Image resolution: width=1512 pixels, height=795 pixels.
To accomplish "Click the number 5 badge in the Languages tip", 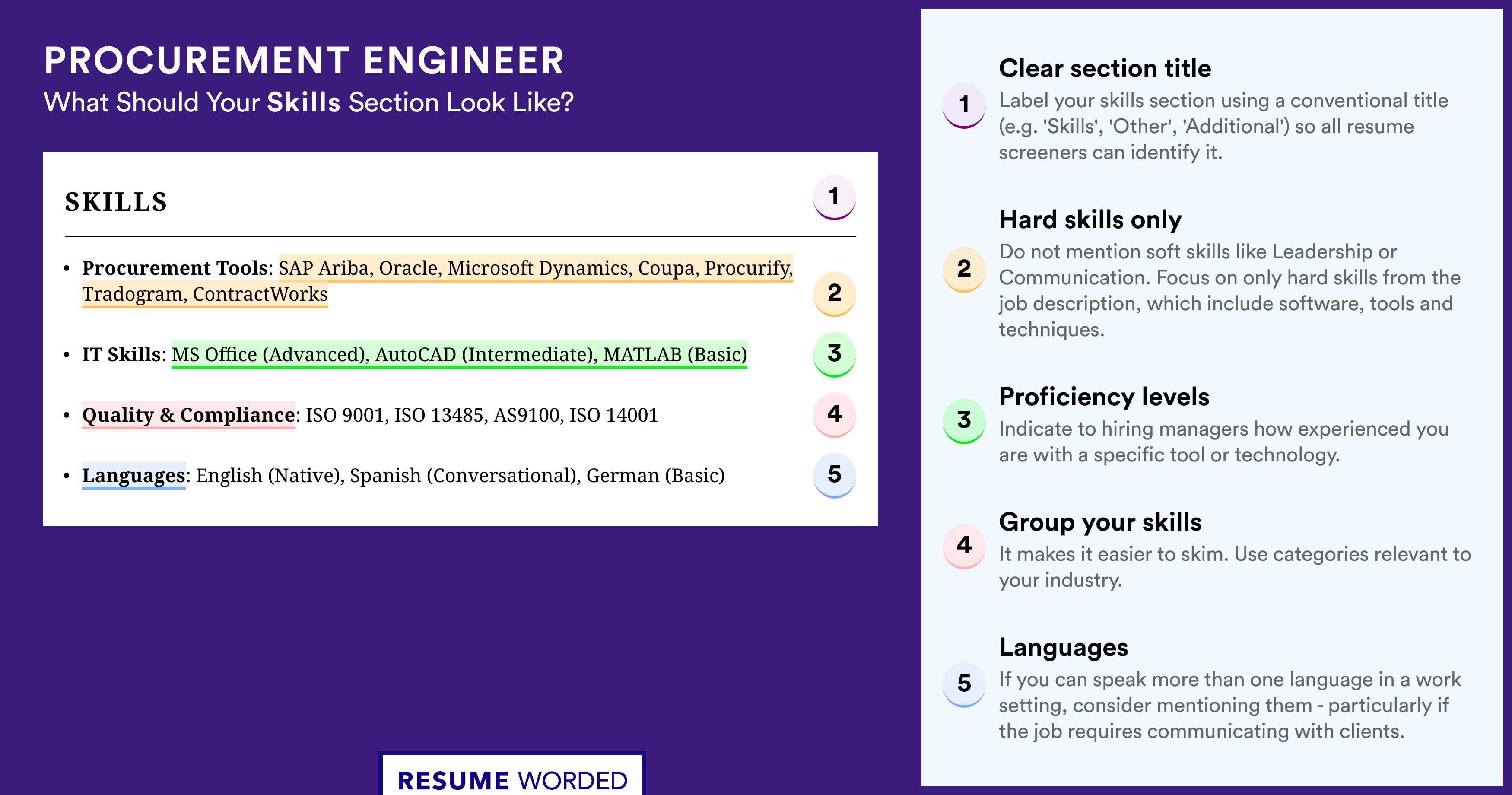I will coord(964,684).
